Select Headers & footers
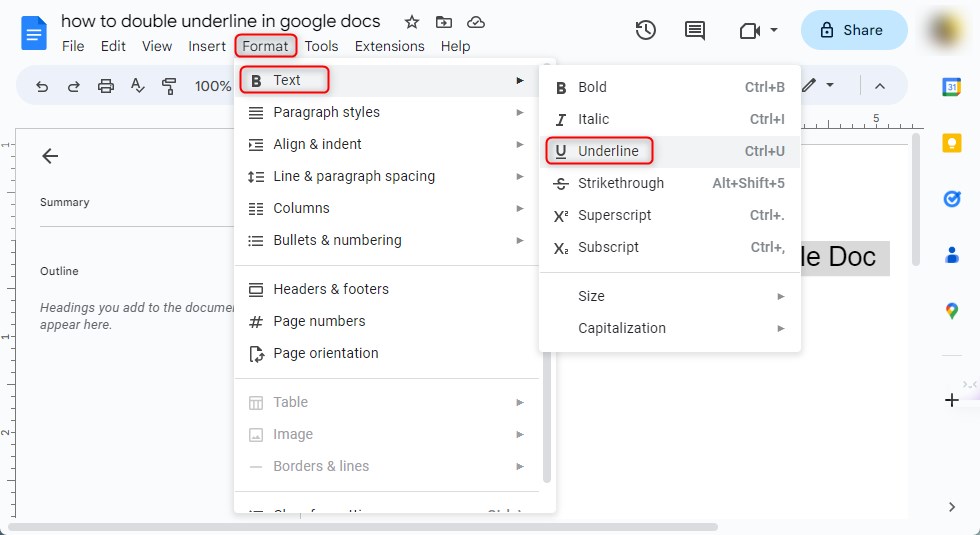Screen dimensions: 980x535 coord(386,289)
